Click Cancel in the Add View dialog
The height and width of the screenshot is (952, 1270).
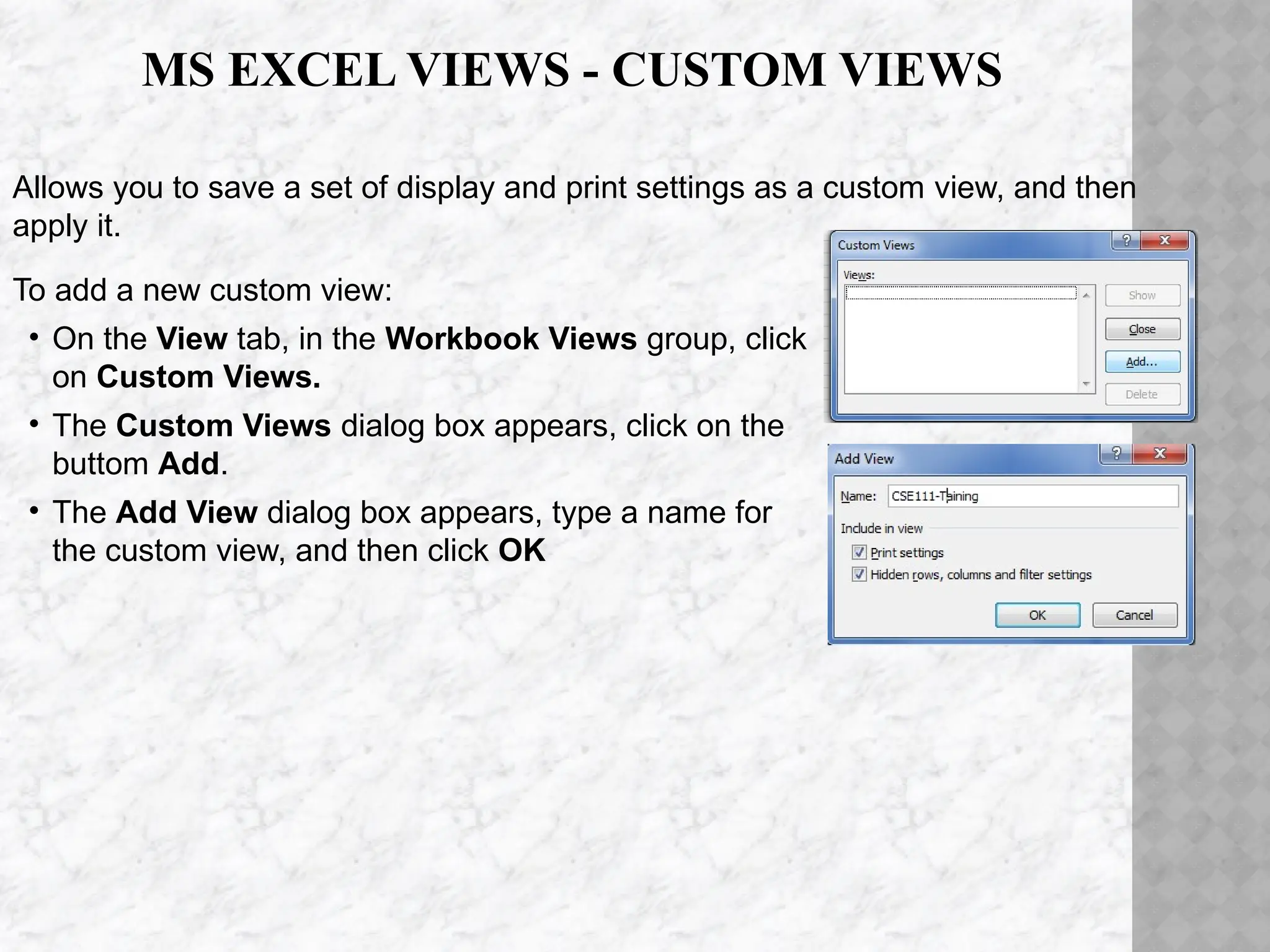coord(1135,615)
